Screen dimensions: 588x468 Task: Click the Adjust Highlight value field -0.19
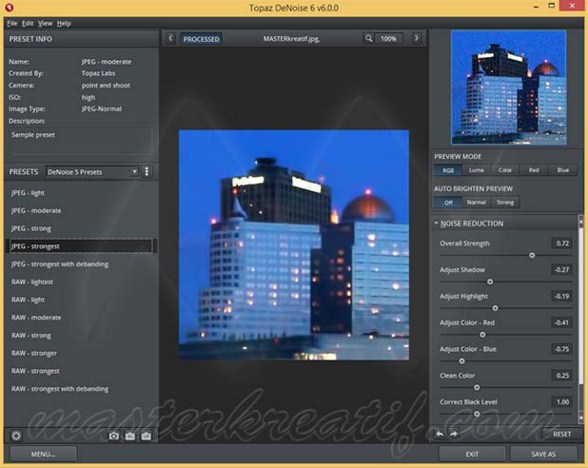click(562, 296)
